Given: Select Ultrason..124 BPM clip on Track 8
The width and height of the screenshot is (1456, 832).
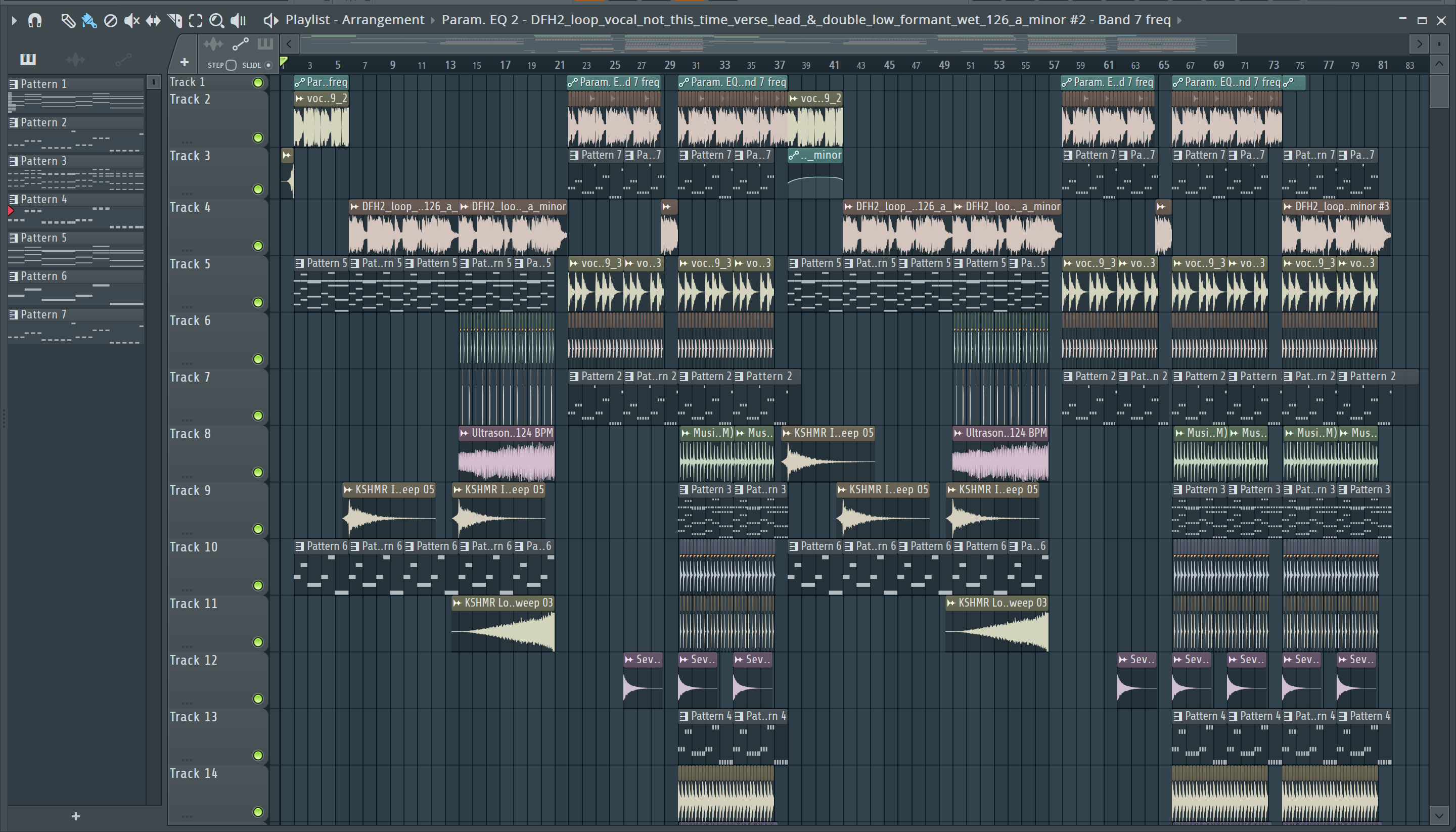Looking at the screenshot, I should tap(506, 454).
